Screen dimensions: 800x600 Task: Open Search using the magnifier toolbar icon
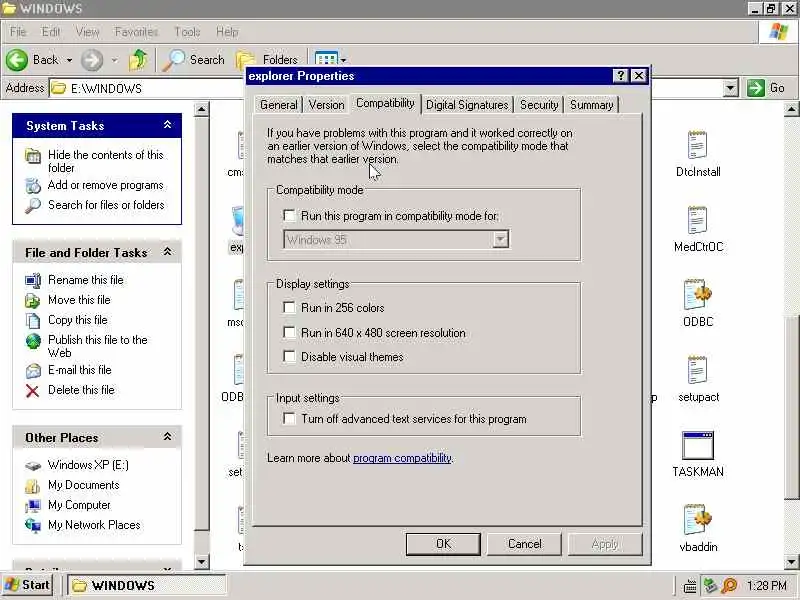tap(173, 60)
